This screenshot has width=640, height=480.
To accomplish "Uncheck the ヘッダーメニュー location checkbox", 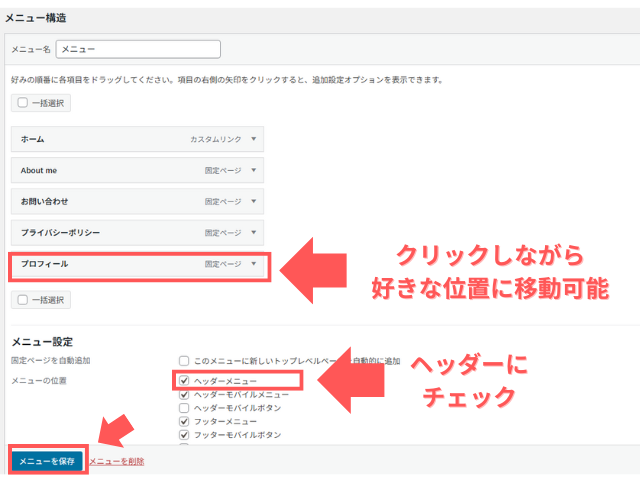I will click(184, 381).
